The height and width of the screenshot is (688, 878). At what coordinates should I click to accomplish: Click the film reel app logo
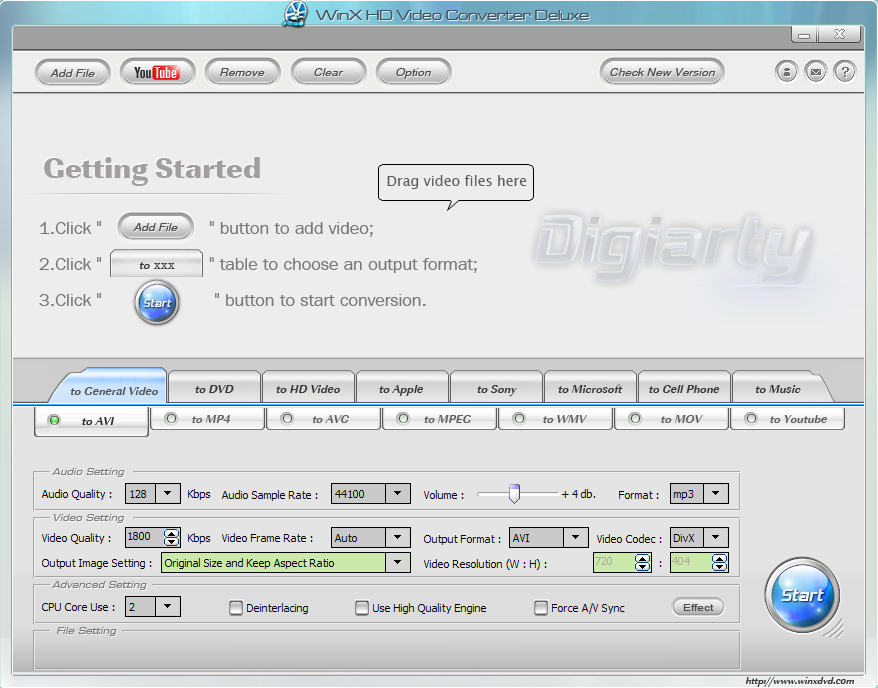tap(296, 13)
